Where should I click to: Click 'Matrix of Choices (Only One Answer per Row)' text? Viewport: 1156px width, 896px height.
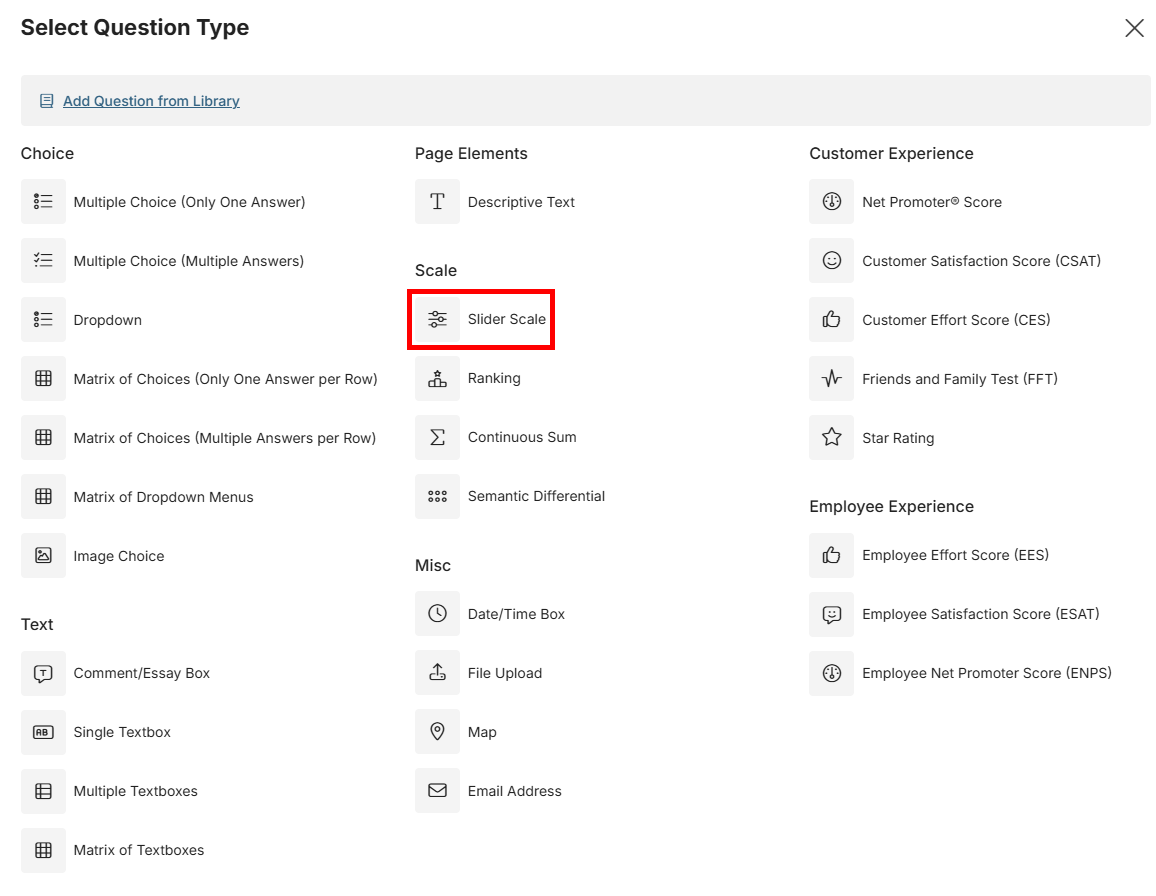[226, 379]
